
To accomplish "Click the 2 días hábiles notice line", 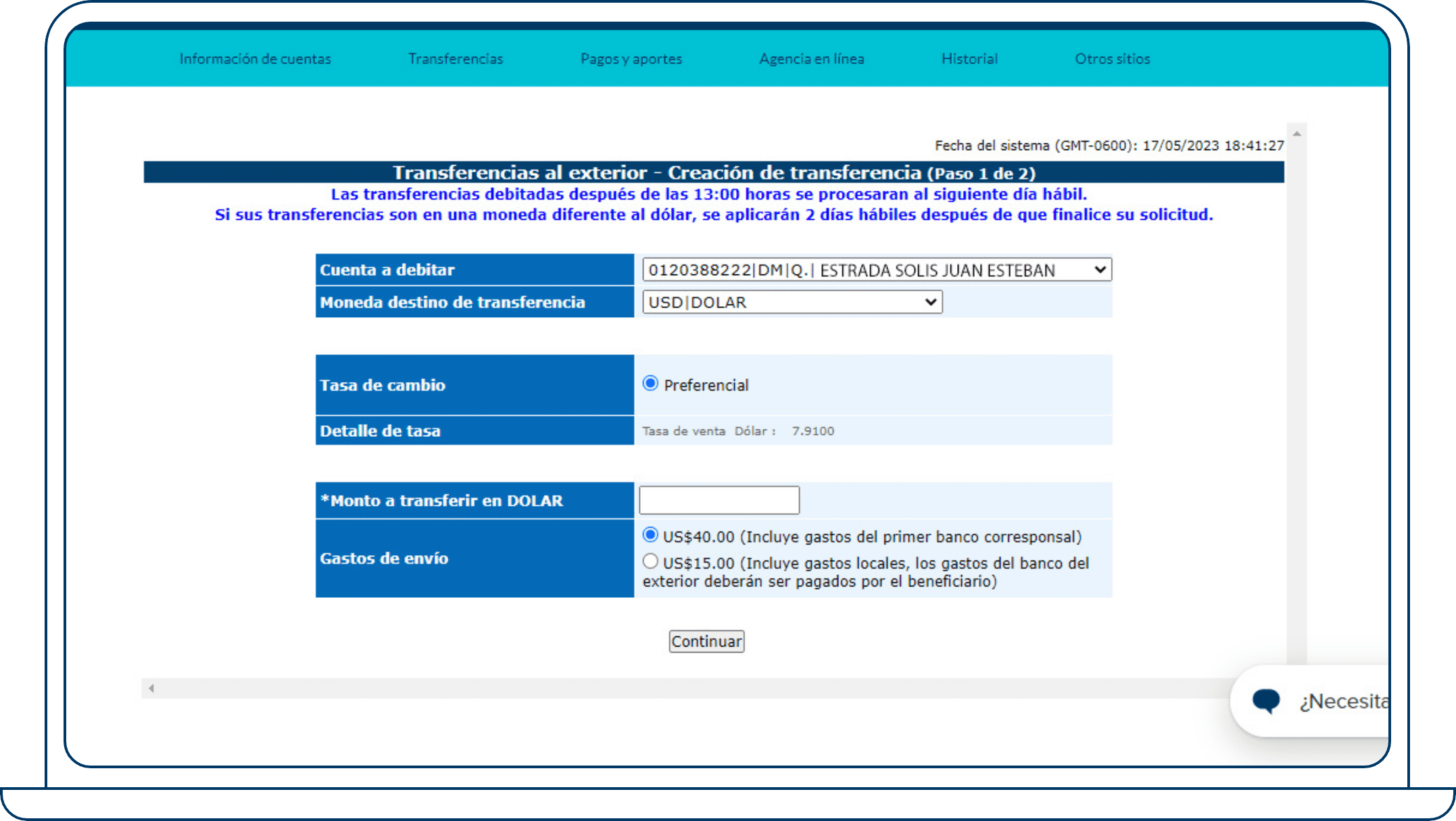I will pos(714,214).
